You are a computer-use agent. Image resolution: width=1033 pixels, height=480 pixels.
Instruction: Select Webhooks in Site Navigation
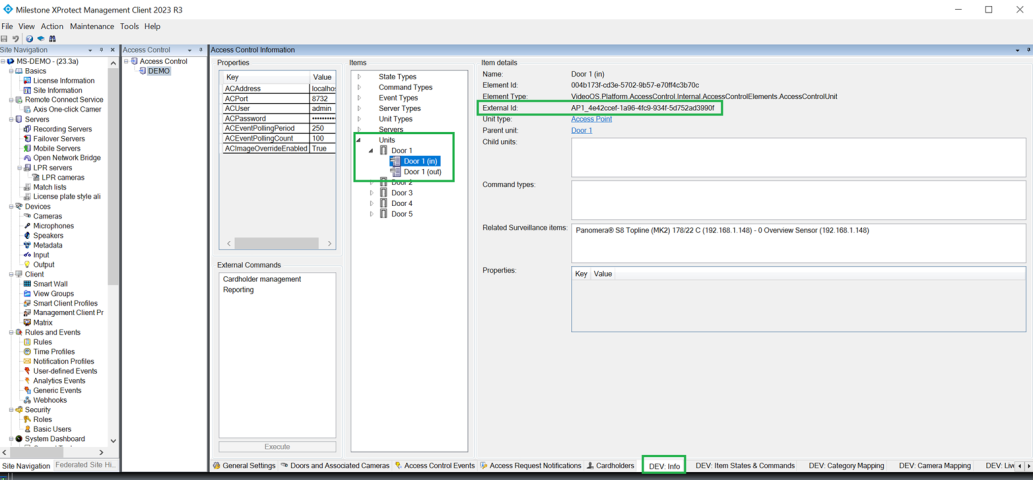pyautogui.click(x=50, y=400)
